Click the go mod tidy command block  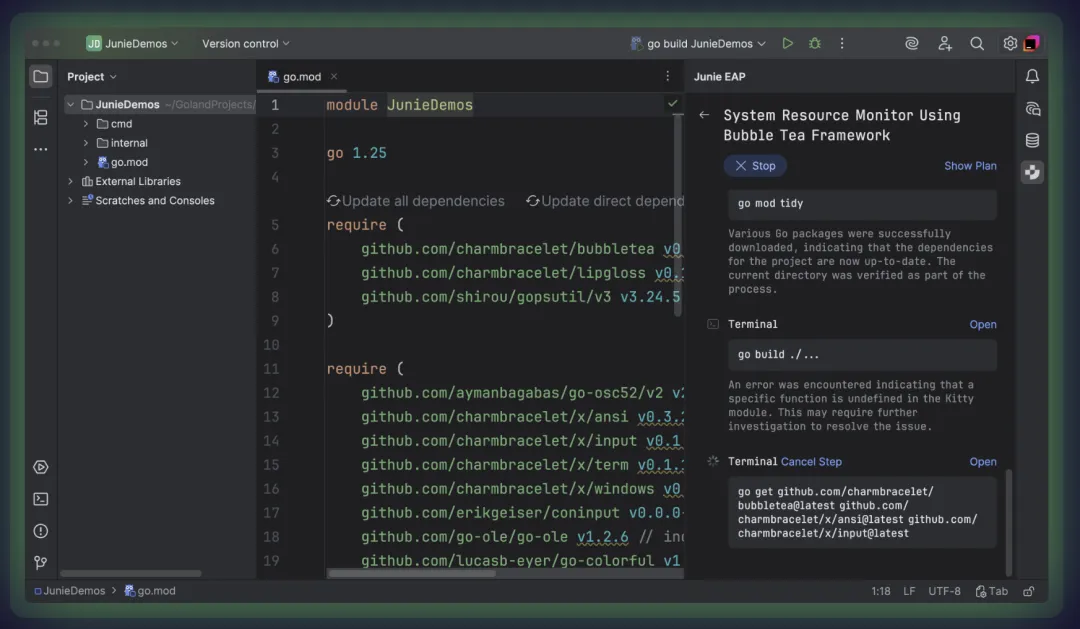click(x=862, y=204)
